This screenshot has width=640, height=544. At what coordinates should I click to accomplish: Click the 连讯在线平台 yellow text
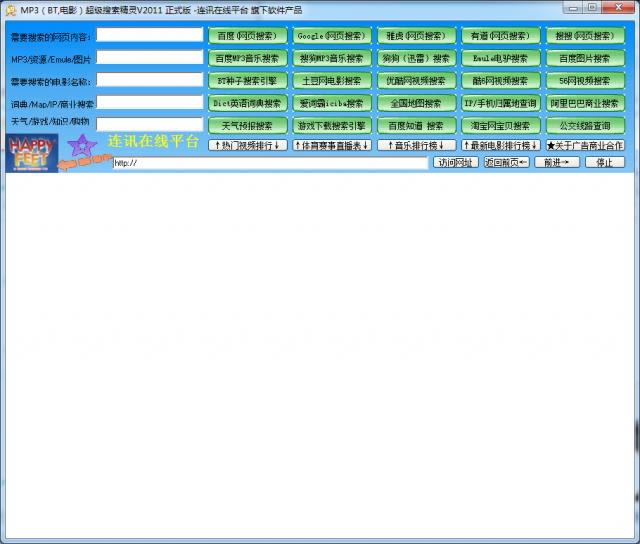tap(153, 141)
